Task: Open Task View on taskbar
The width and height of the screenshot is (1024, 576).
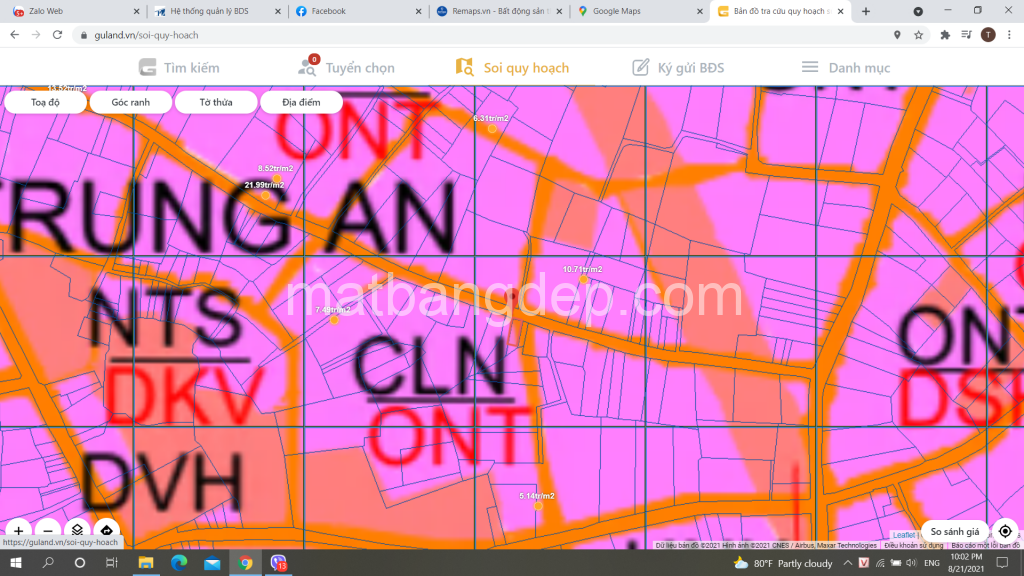Action: click(112, 562)
